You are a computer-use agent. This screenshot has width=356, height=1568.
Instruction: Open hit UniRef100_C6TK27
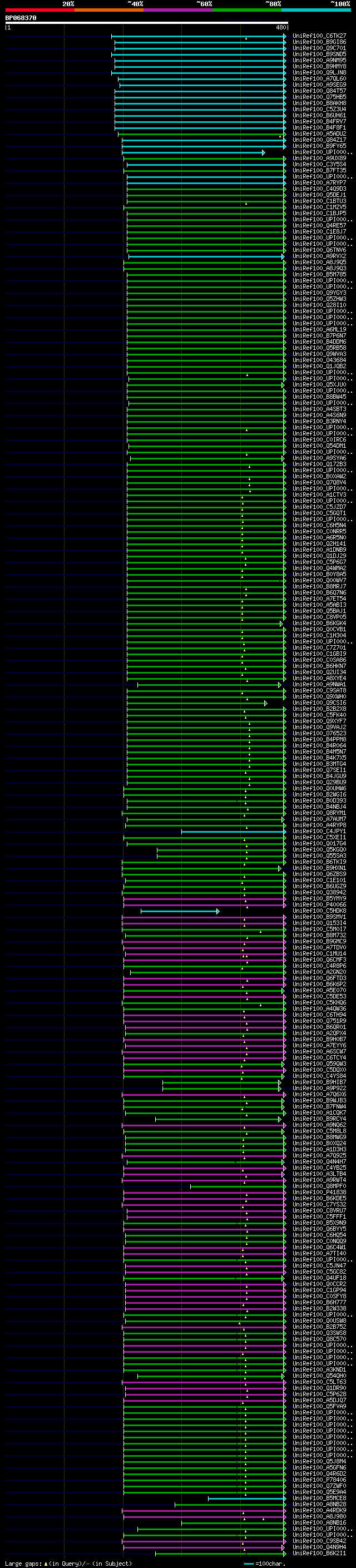[x=319, y=37]
